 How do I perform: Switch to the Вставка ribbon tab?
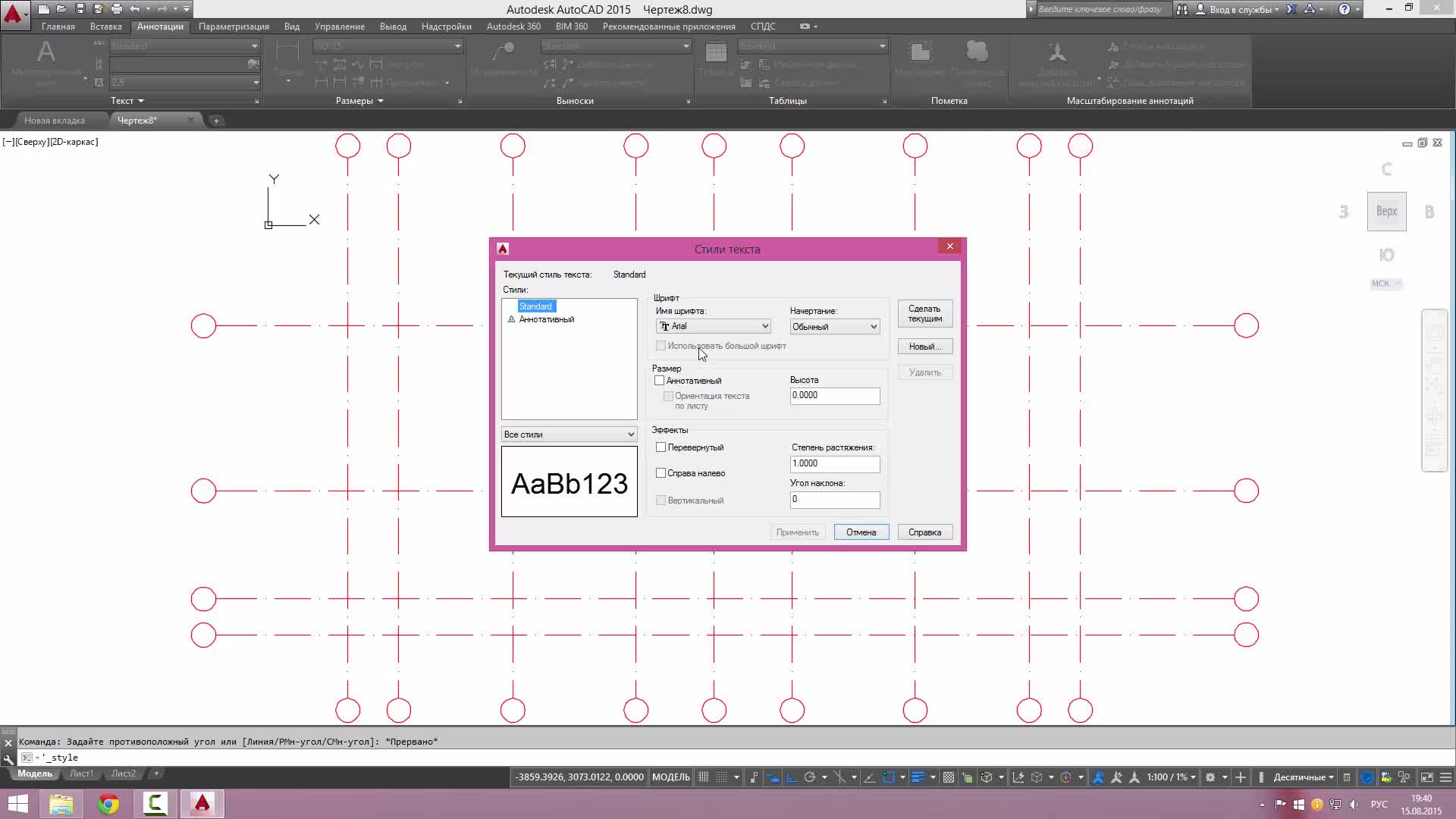(105, 27)
